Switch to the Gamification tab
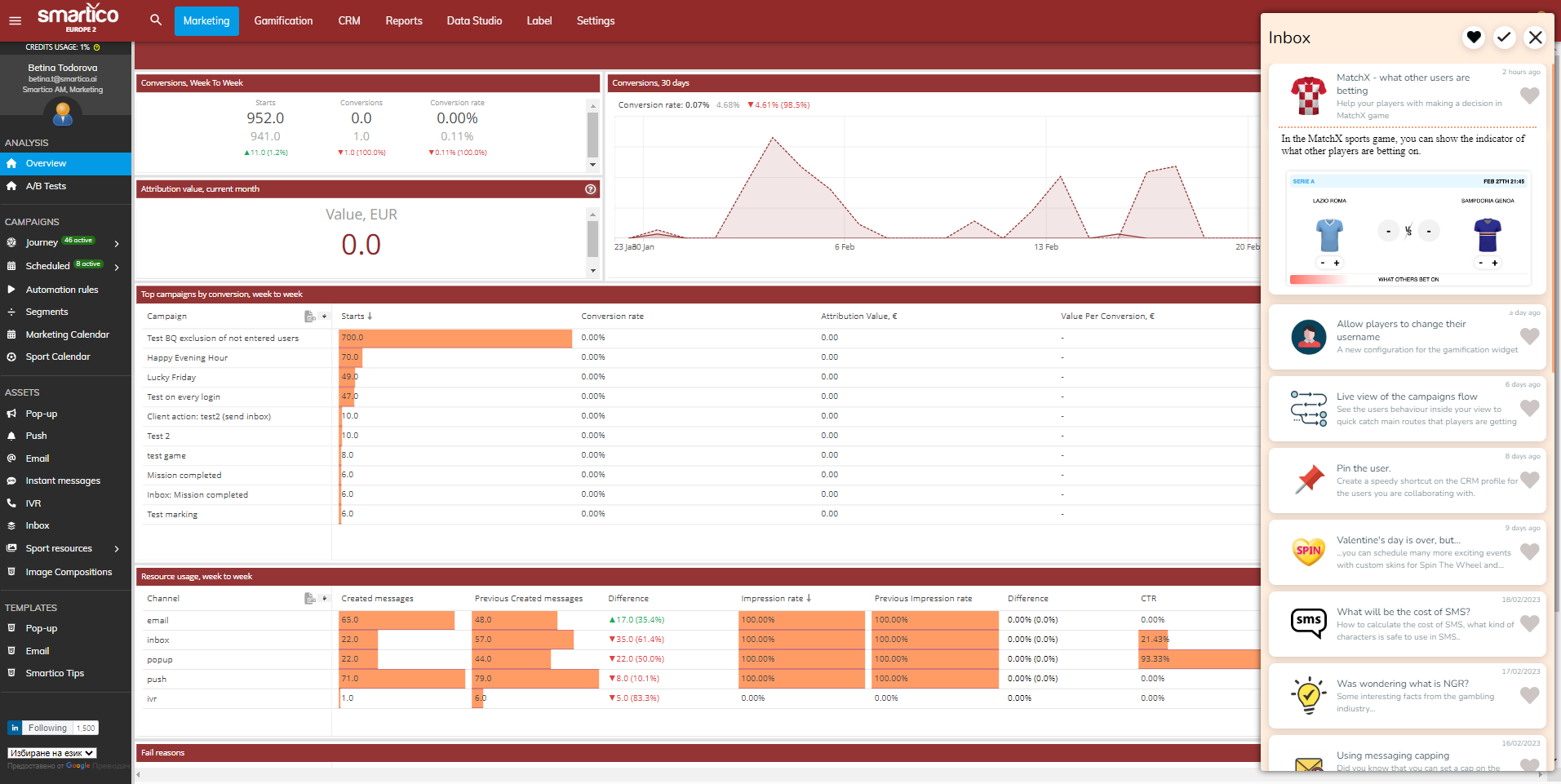Image resolution: width=1561 pixels, height=784 pixels. pyautogui.click(x=283, y=20)
